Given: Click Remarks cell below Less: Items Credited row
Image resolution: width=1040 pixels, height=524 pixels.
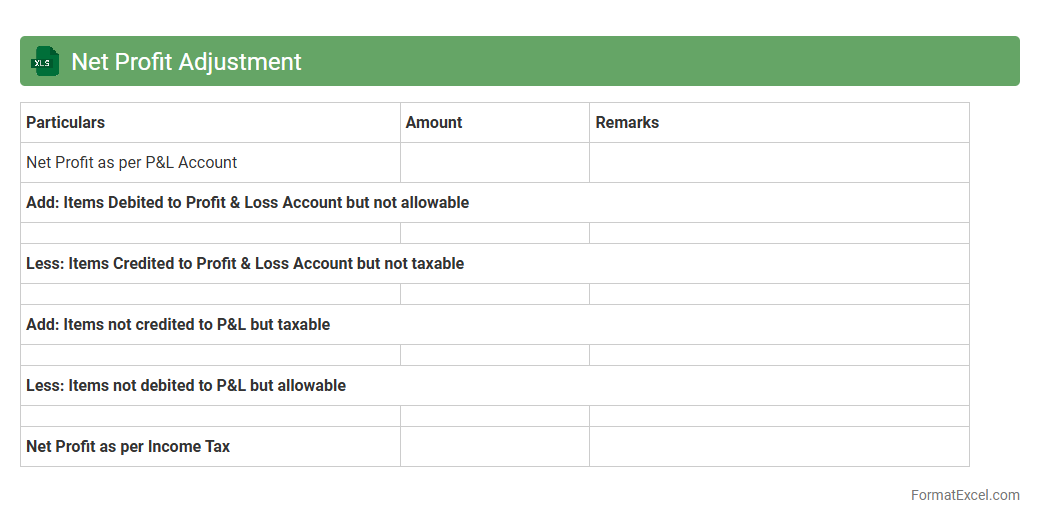Looking at the screenshot, I should point(778,294).
